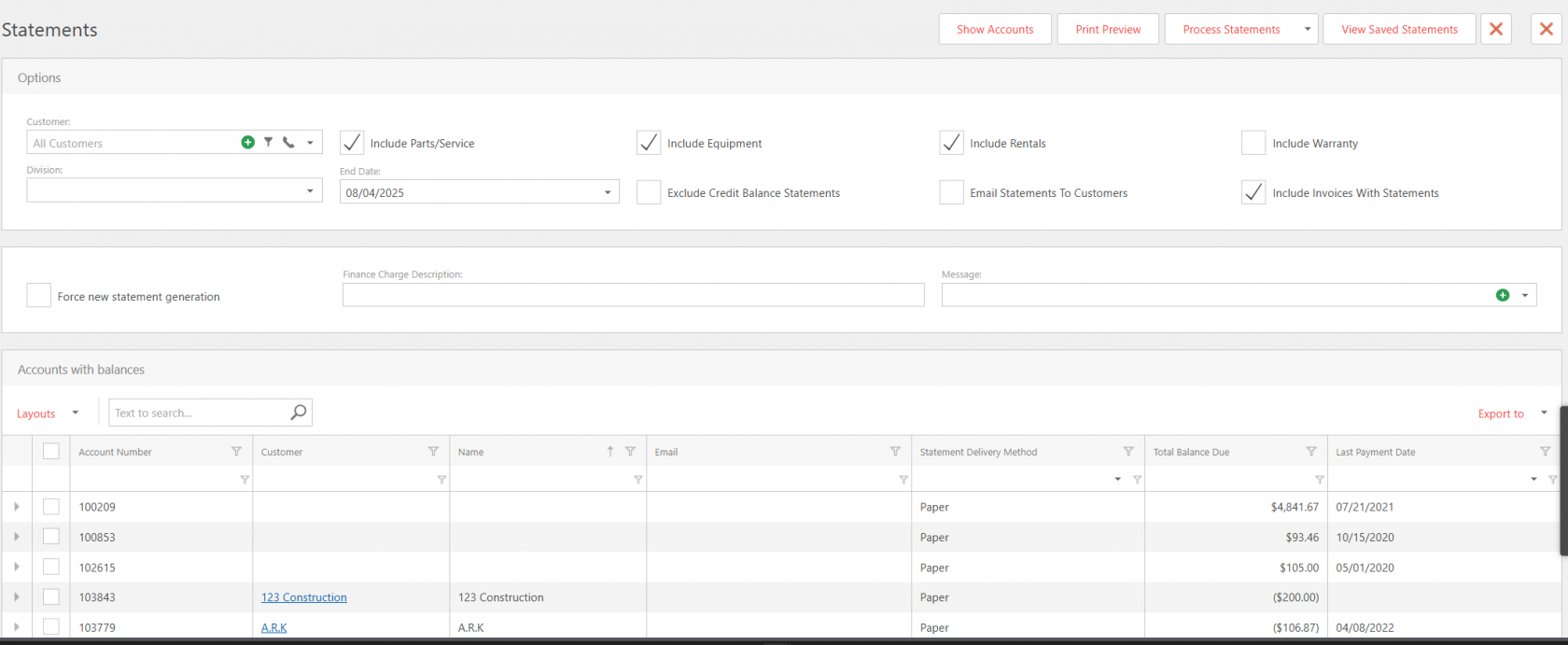The image size is (1568, 645).
Task: Toggle Include Invoices With Statements checkbox
Action: pos(1253,192)
